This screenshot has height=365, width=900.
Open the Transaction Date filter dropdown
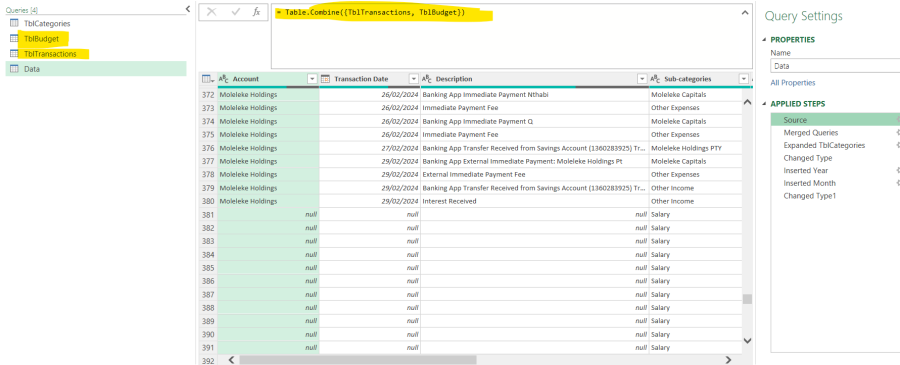tap(413, 79)
